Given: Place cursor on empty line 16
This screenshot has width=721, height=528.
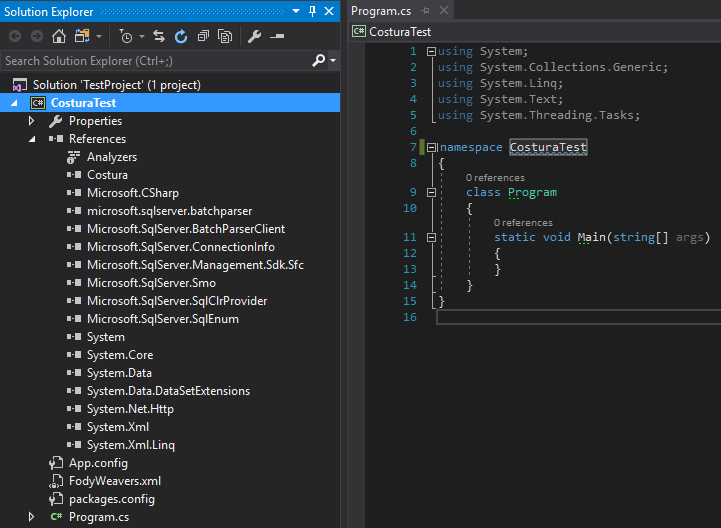Looking at the screenshot, I should coord(578,317).
